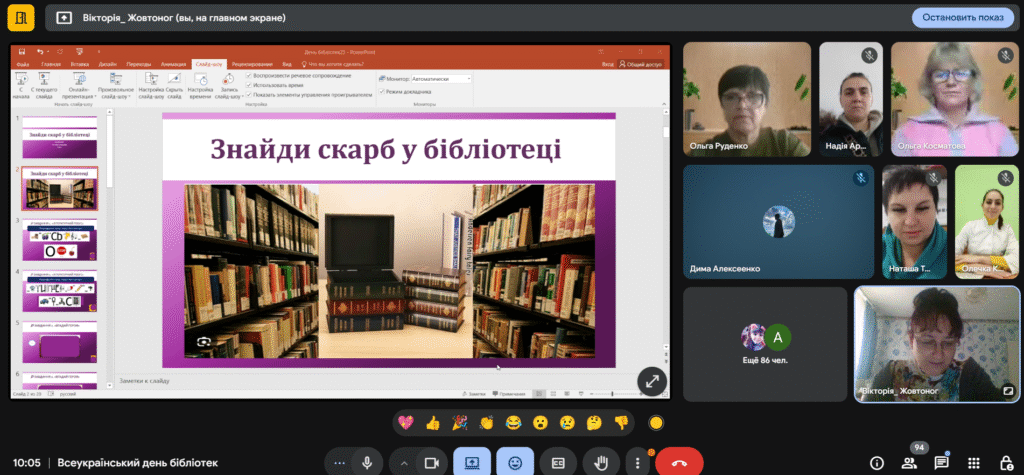Expand shared screen to full view
The image size is (1024, 475).
(x=652, y=380)
